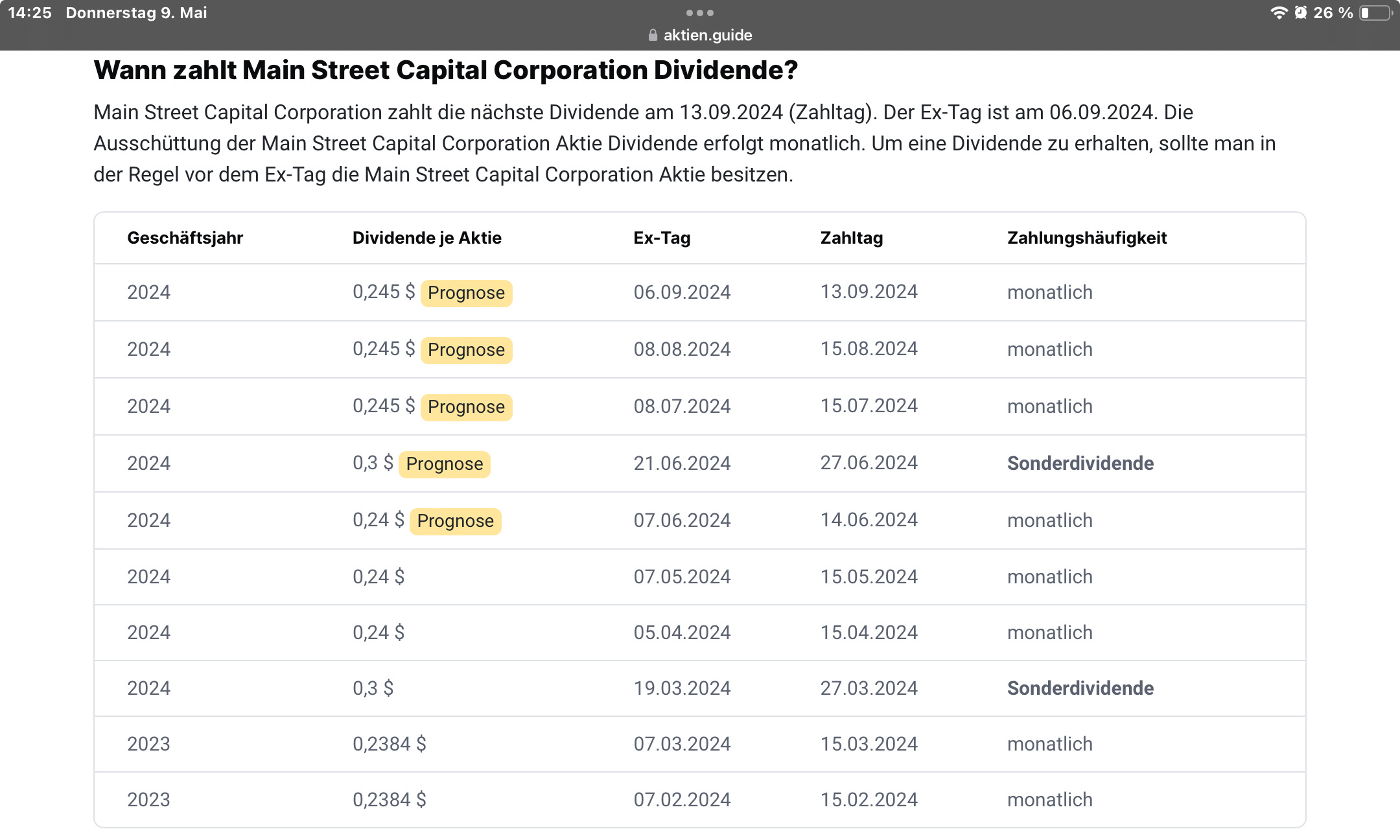Click the Zahltag 15.04.2024 cell
The width and height of the screenshot is (1400, 840).
click(869, 633)
